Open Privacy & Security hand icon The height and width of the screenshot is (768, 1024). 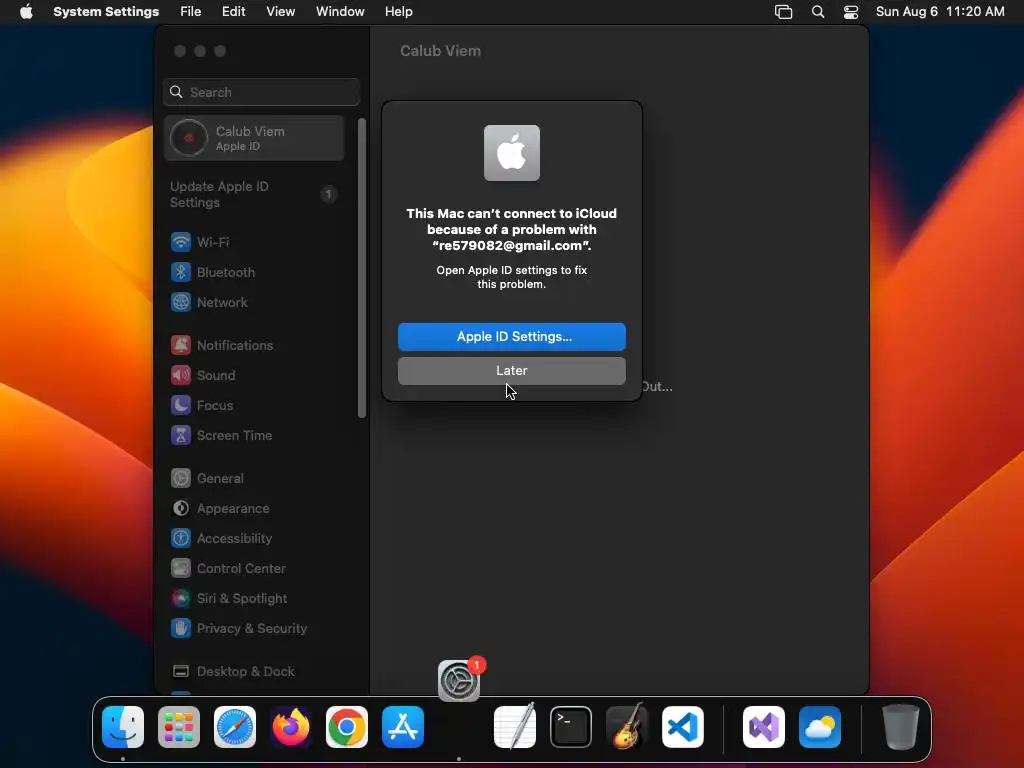pyautogui.click(x=181, y=628)
